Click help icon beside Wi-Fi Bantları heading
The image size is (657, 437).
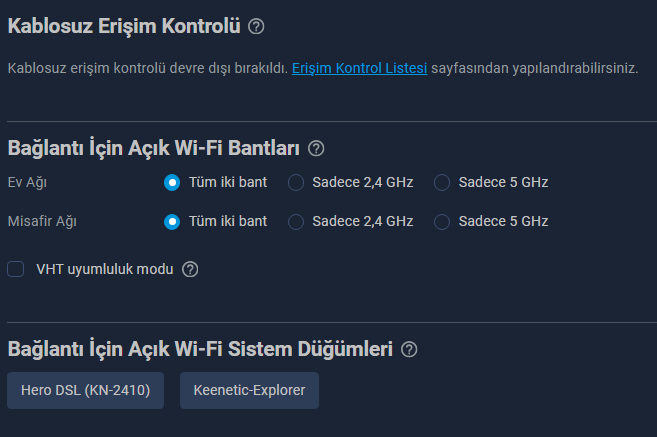316,149
